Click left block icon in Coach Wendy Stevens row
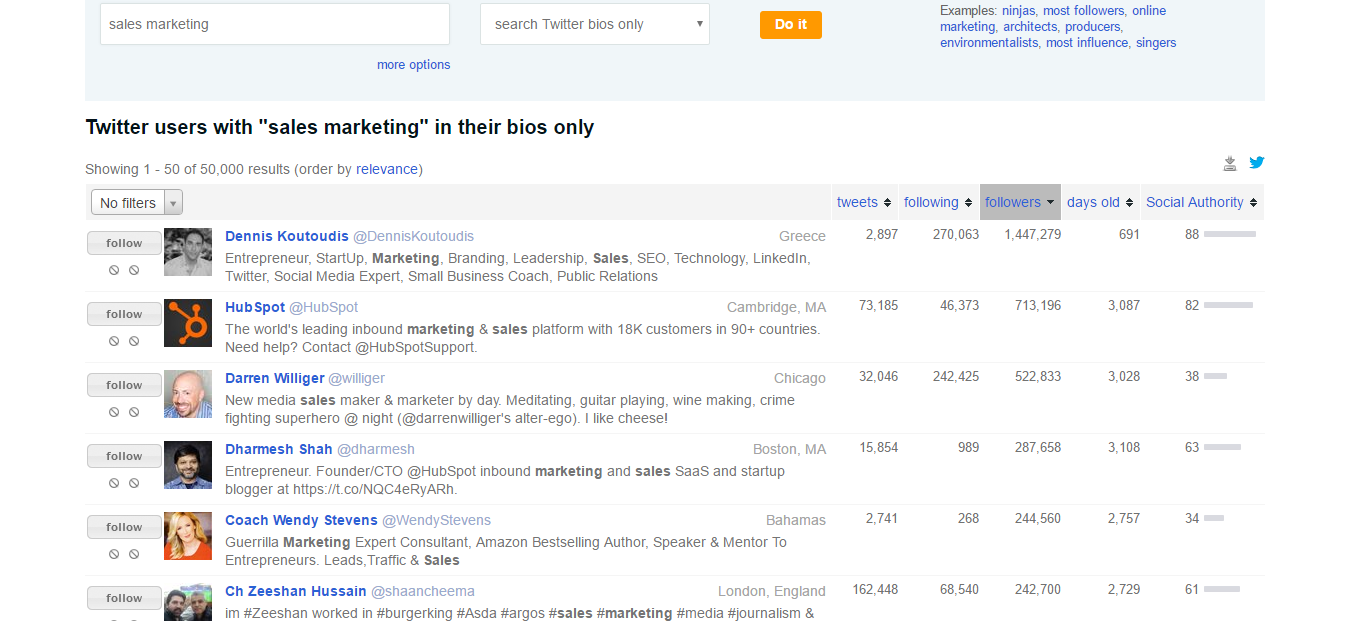This screenshot has width=1349, height=621. 114,554
